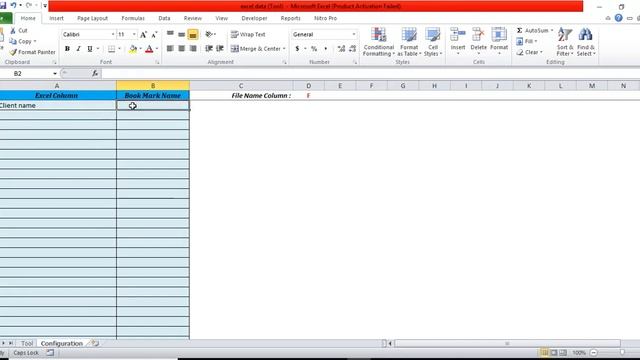
Task: Switch to the Tool sheet tab
Action: (x=27, y=343)
